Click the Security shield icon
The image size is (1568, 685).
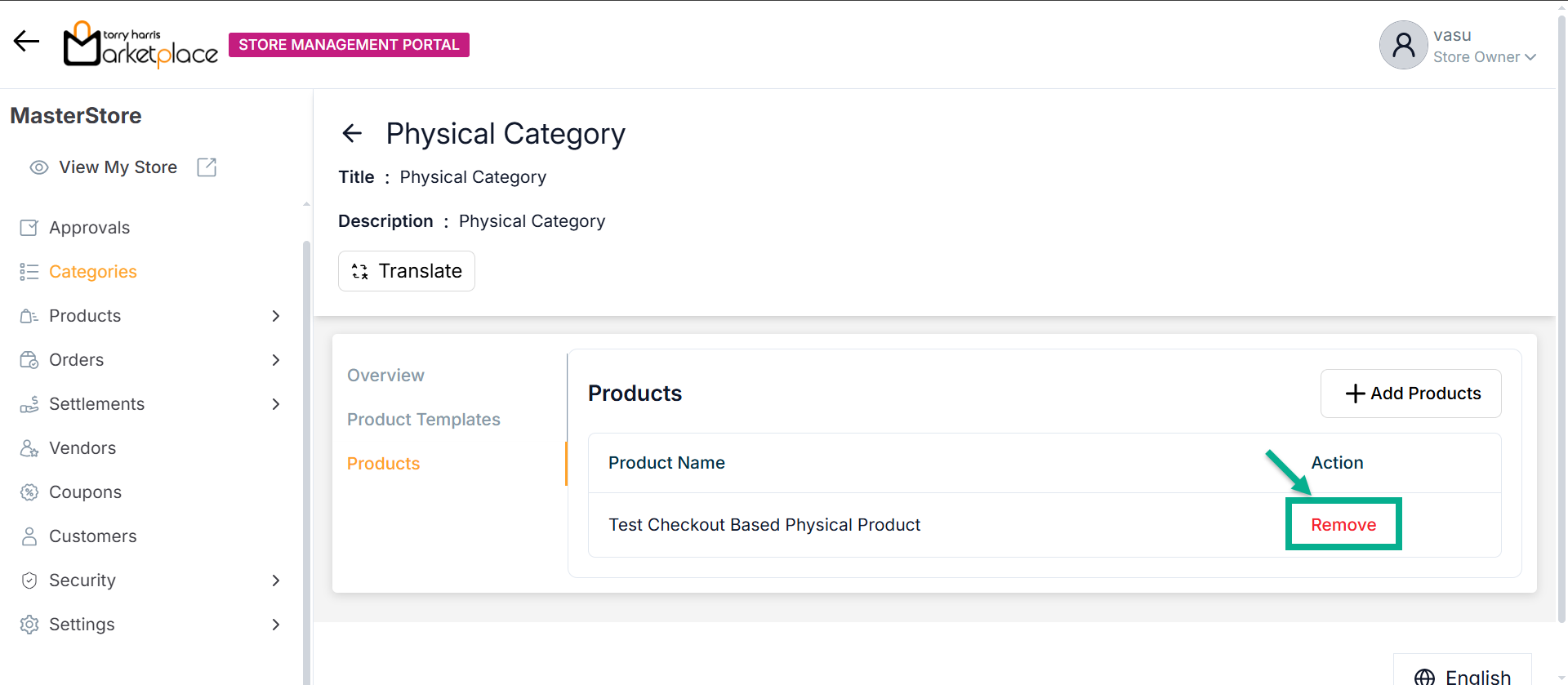click(x=29, y=580)
